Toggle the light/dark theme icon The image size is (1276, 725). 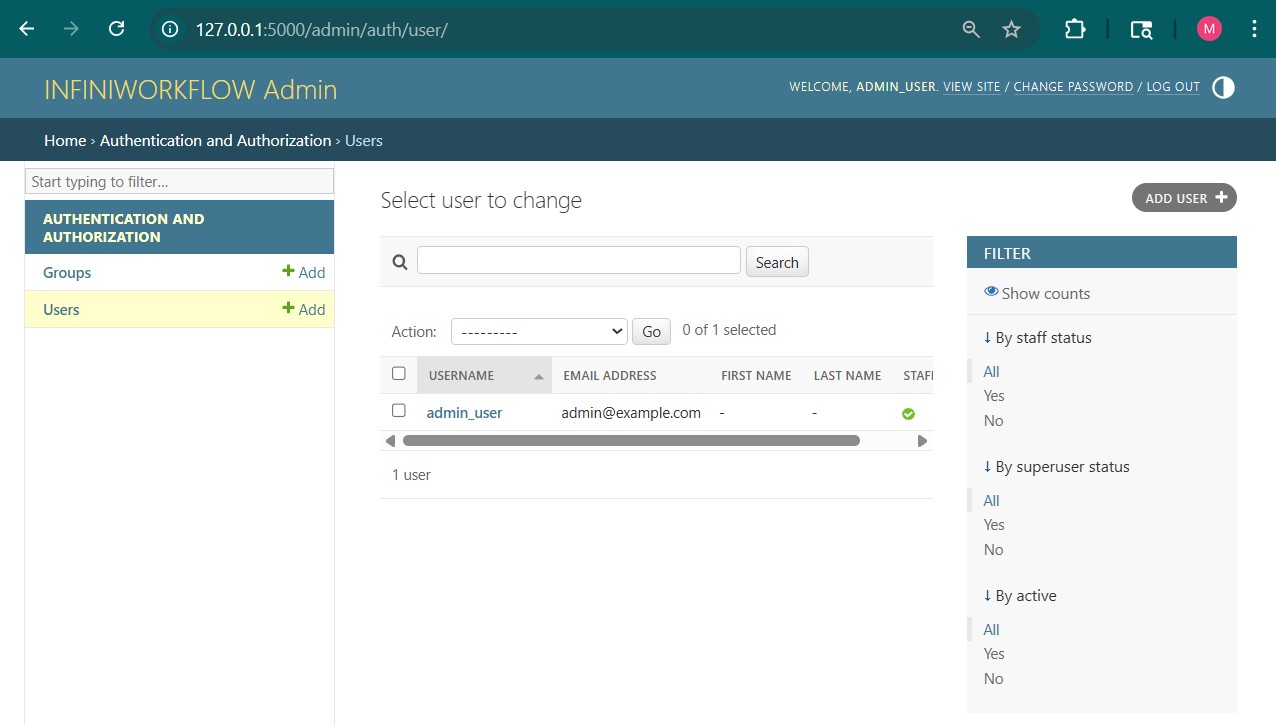pyautogui.click(x=1222, y=87)
